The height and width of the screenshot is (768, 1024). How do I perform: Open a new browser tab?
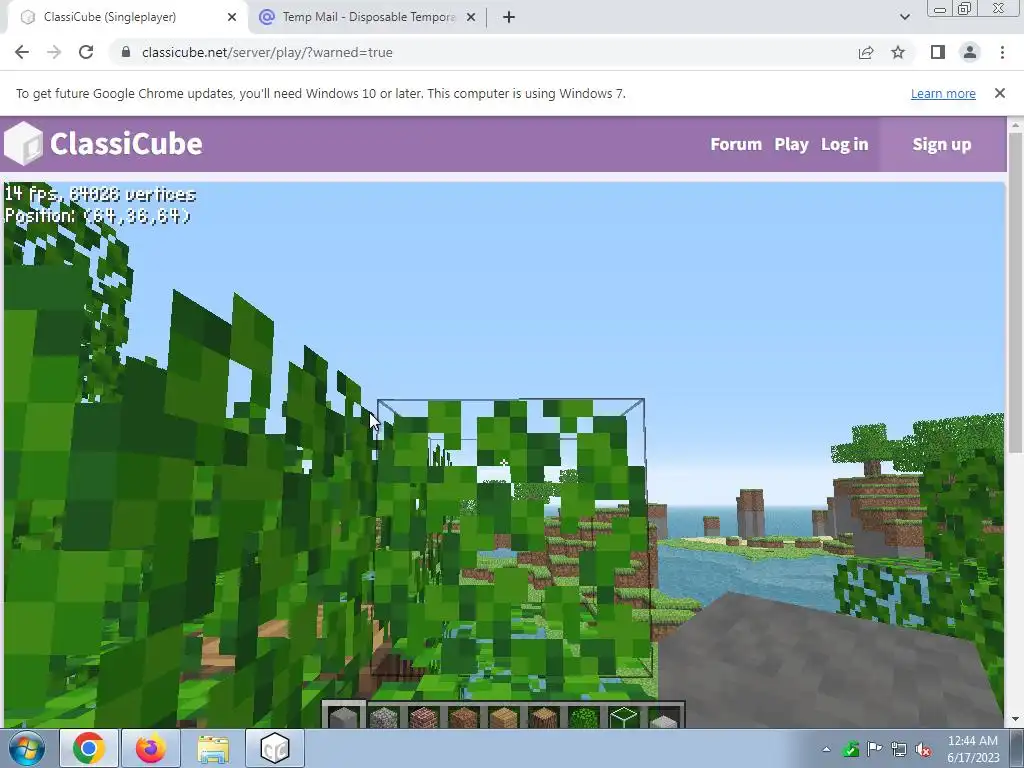click(x=509, y=17)
